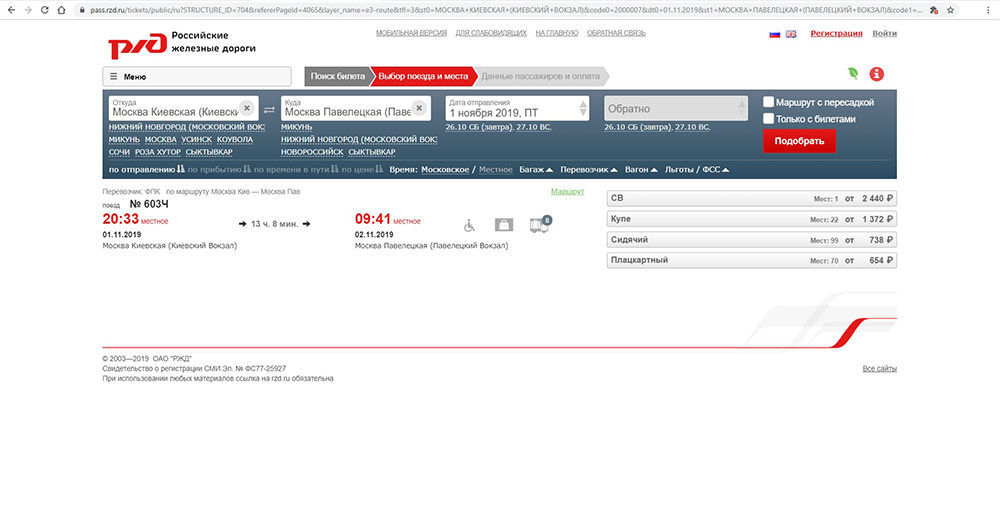Open ОБРАТНАЯ СВЯЗЬ link
The width and height of the screenshot is (1000, 524).
point(616,33)
